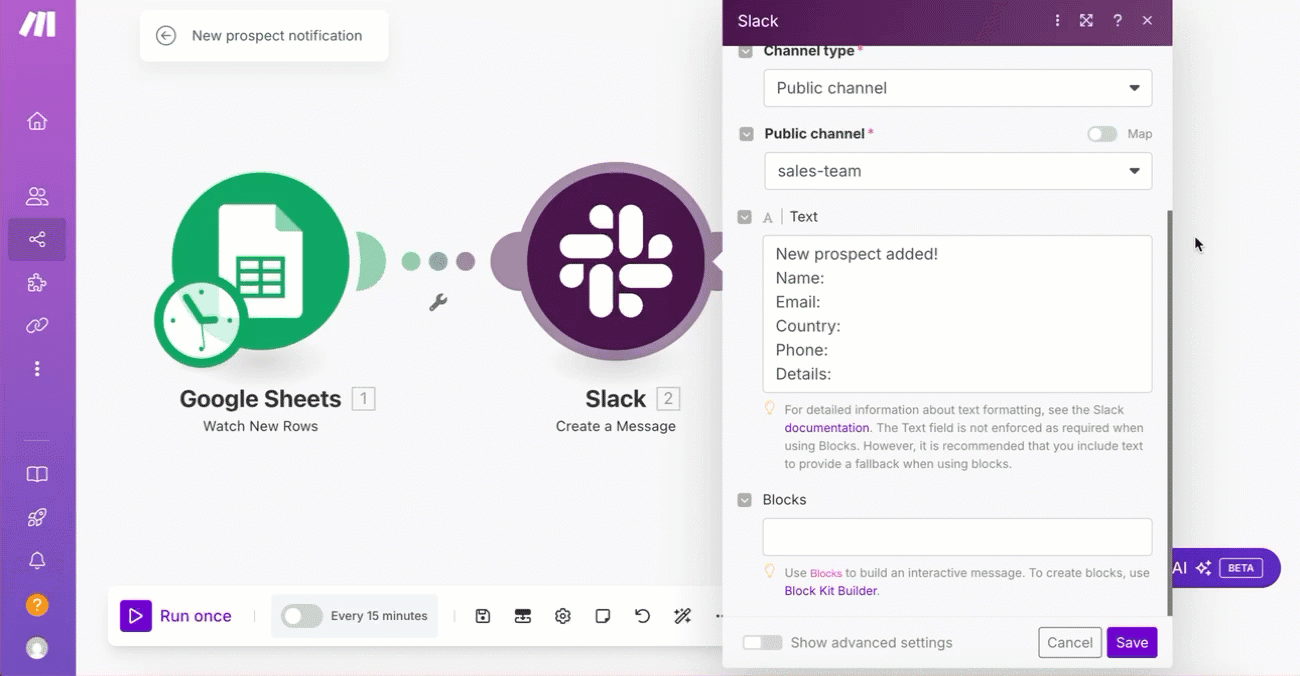Open the Team icon in sidebar
Image resolution: width=1300 pixels, height=676 pixels.
point(37,196)
